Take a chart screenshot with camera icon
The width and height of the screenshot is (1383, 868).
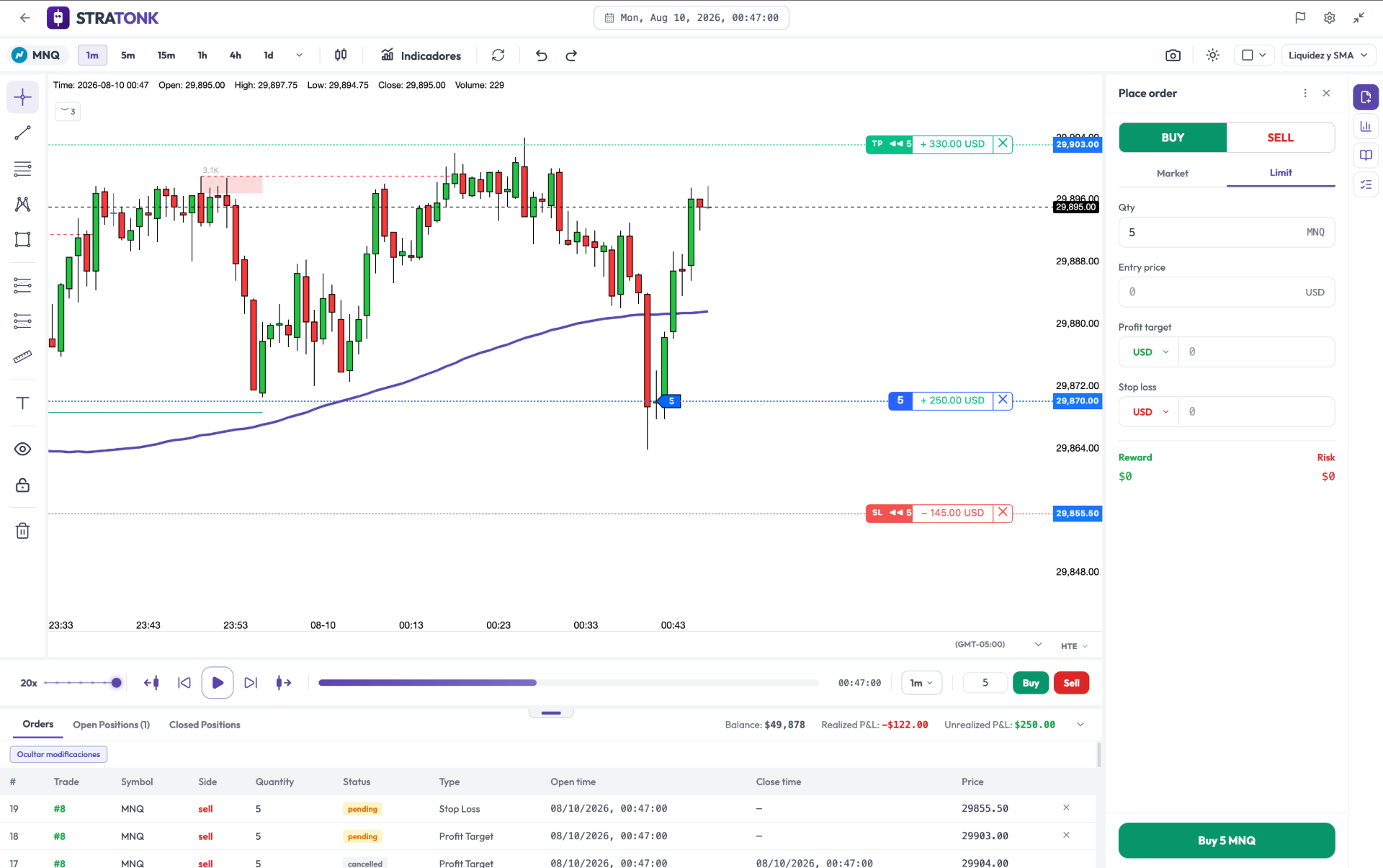[x=1173, y=55]
